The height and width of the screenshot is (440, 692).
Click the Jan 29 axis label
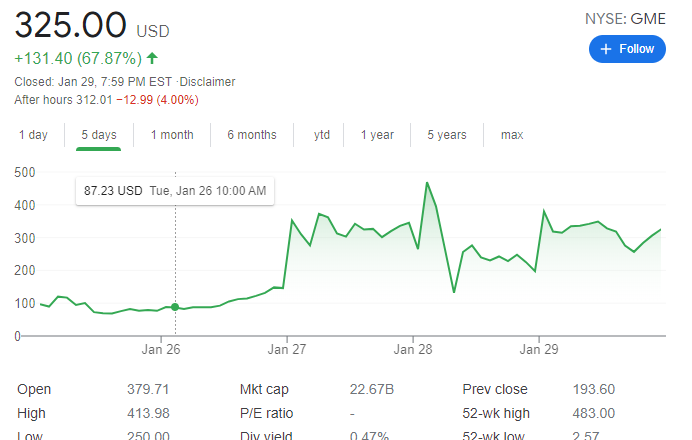539,350
